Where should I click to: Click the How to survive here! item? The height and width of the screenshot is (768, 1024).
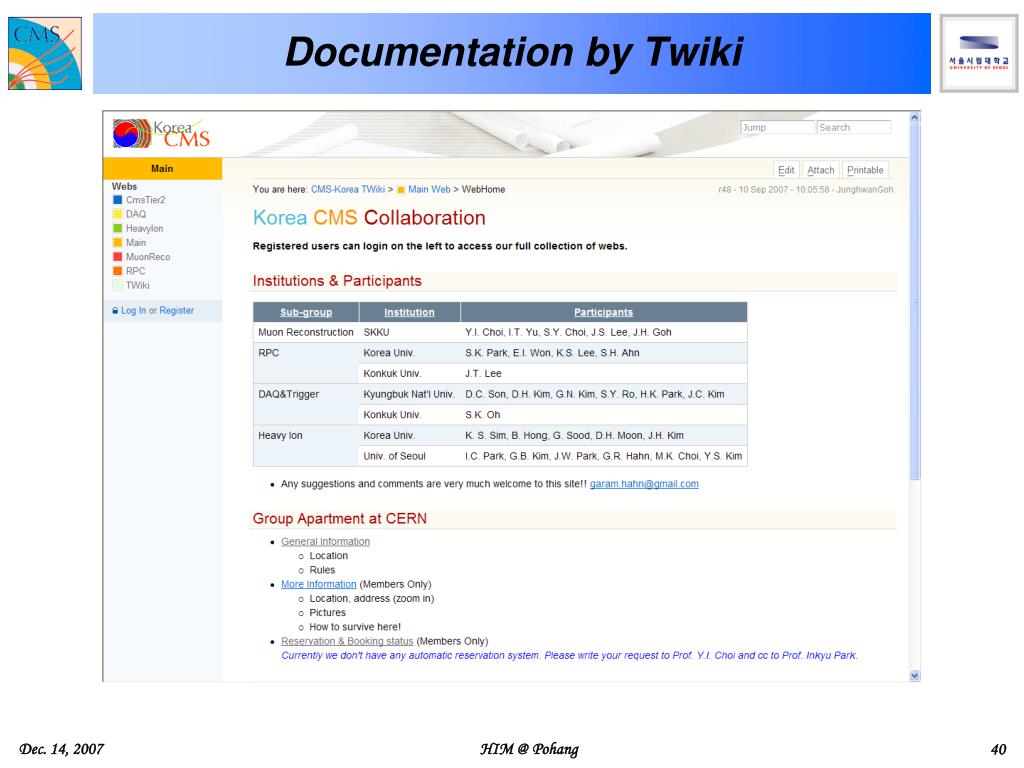355,627
